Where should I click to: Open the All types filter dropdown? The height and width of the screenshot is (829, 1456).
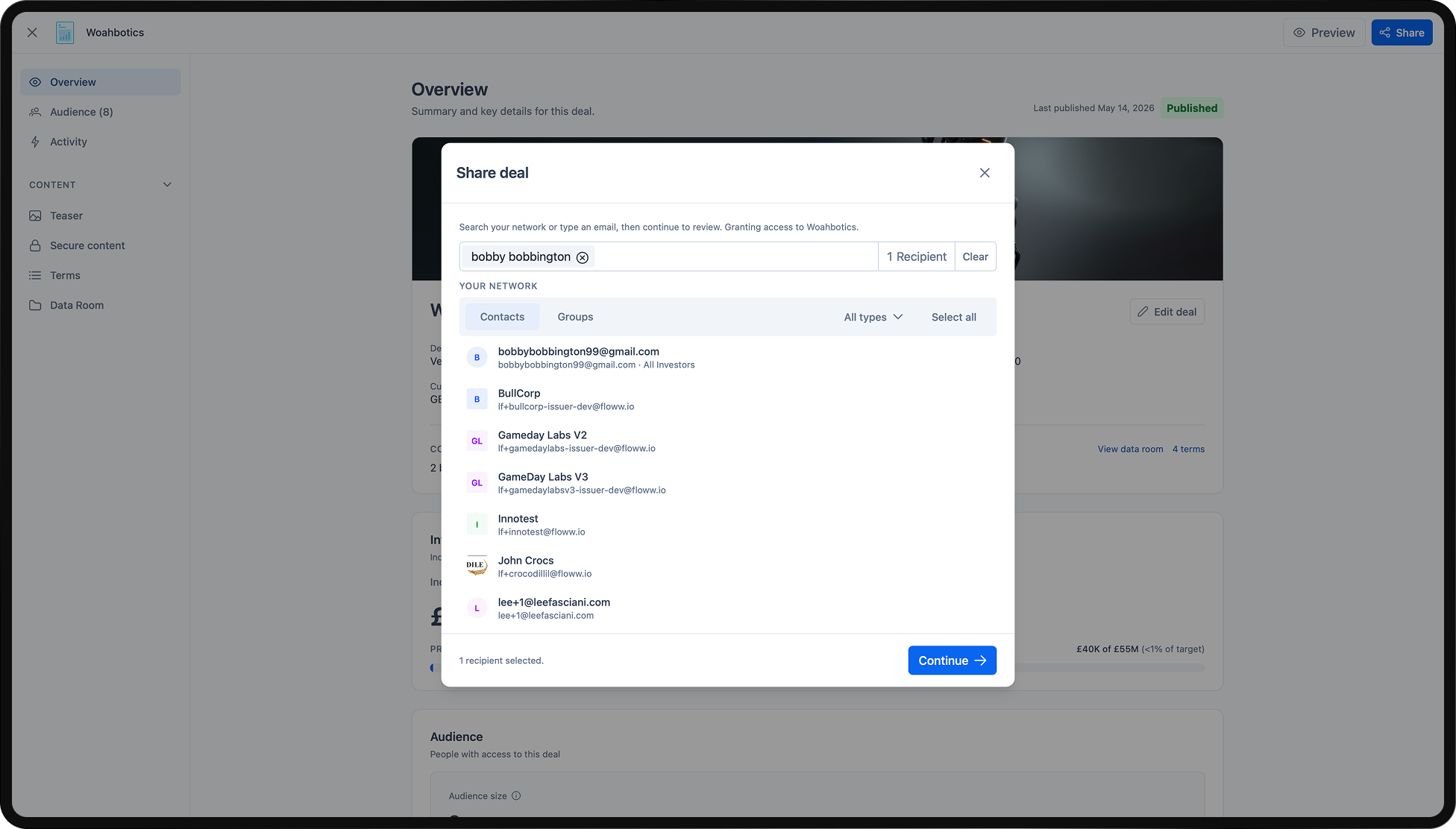(x=873, y=317)
